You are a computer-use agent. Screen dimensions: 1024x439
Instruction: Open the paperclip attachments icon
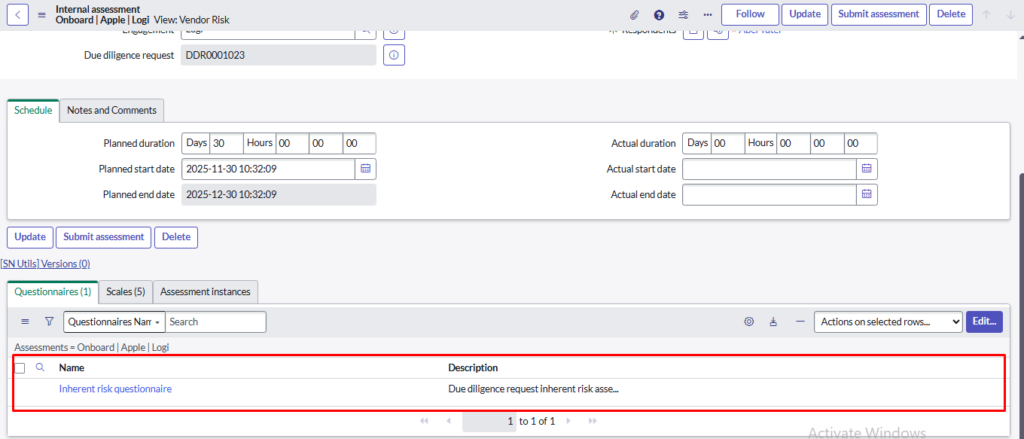click(634, 15)
